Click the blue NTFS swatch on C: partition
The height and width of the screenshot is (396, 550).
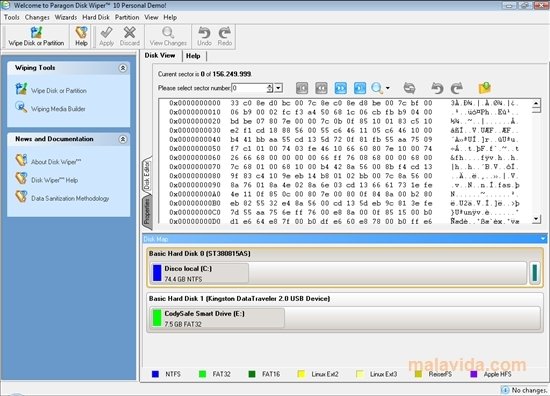pos(157,273)
